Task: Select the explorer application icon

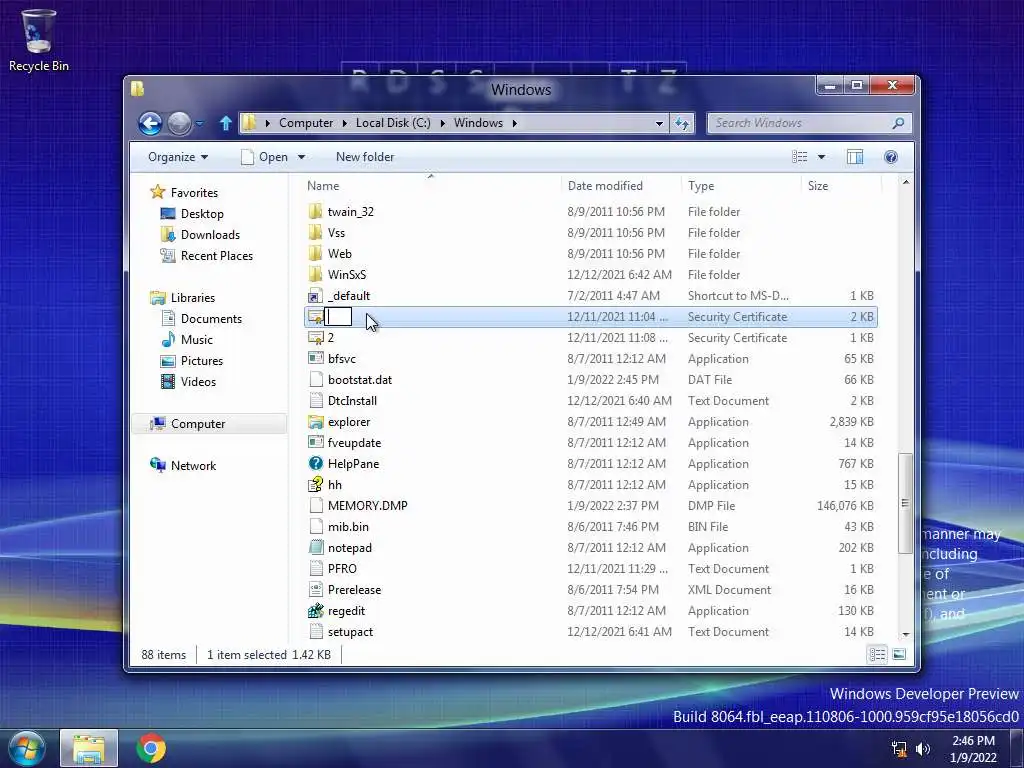Action: [315, 422]
